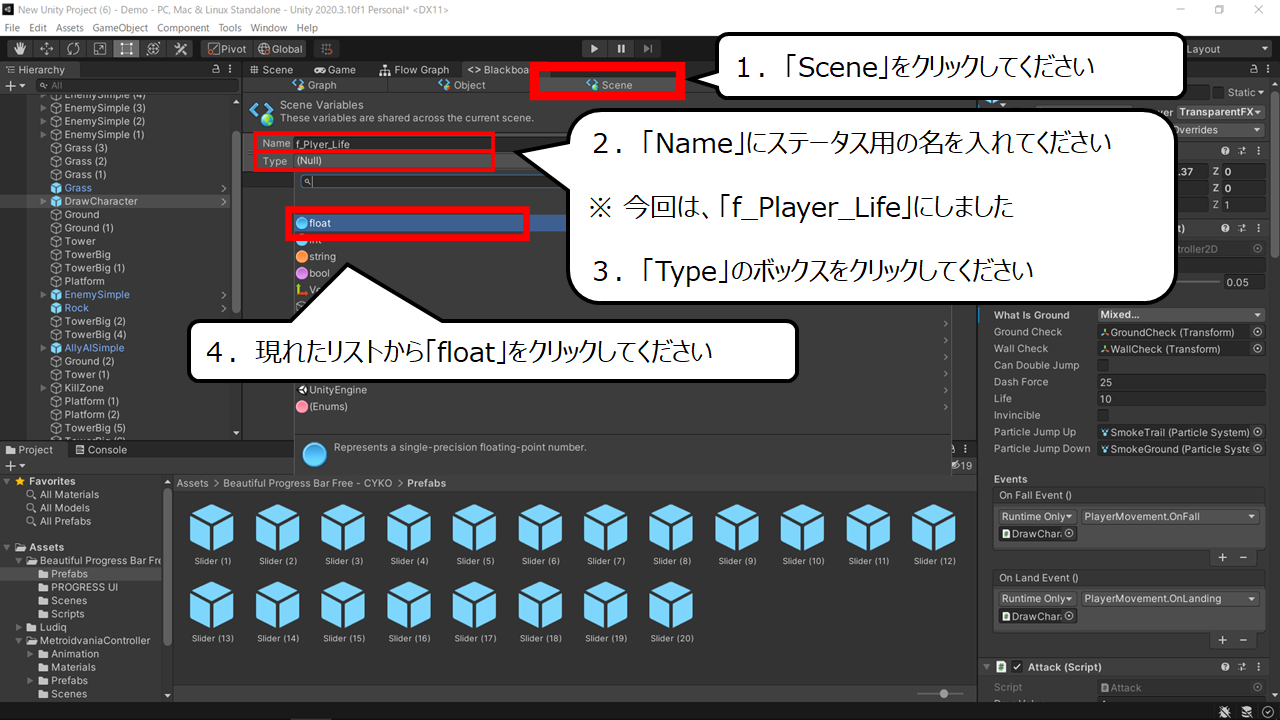Open the Hierarchy create plus dropdown

[x=15, y=86]
